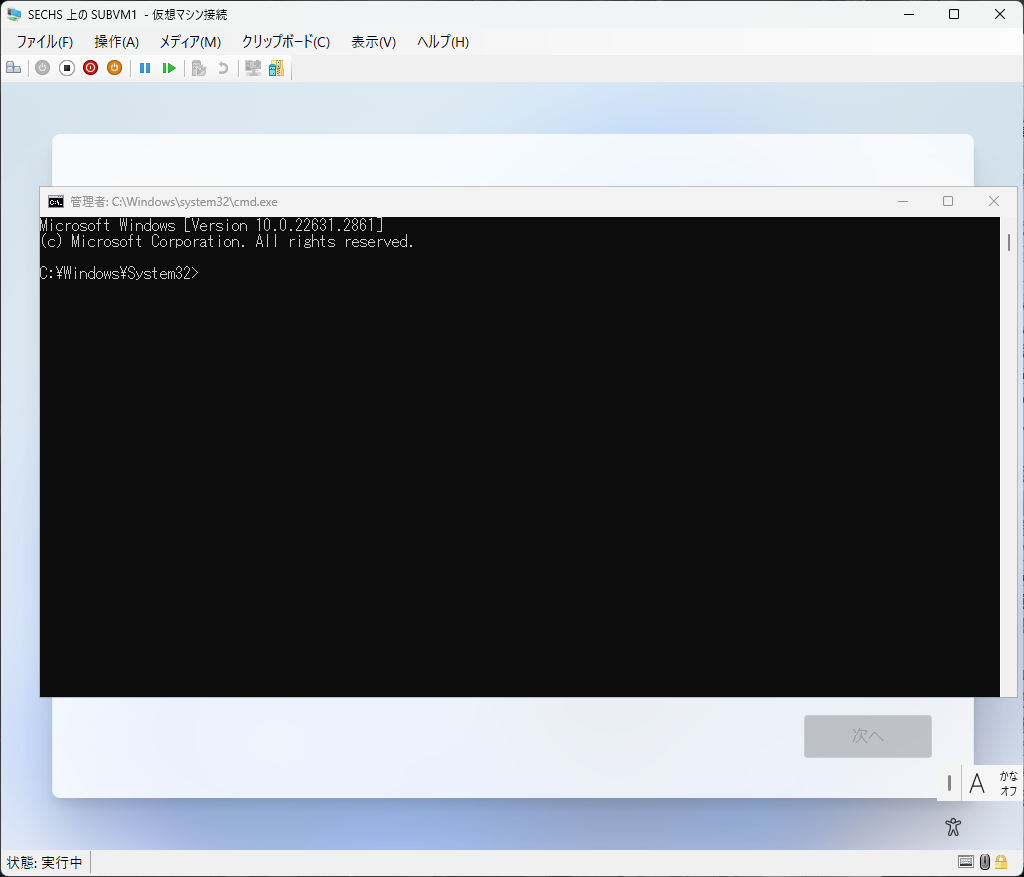This screenshot has height=877, width=1024.
Task: Send Ctrl+Alt+Del via the toolbar keys icon
Action: pos(13,68)
